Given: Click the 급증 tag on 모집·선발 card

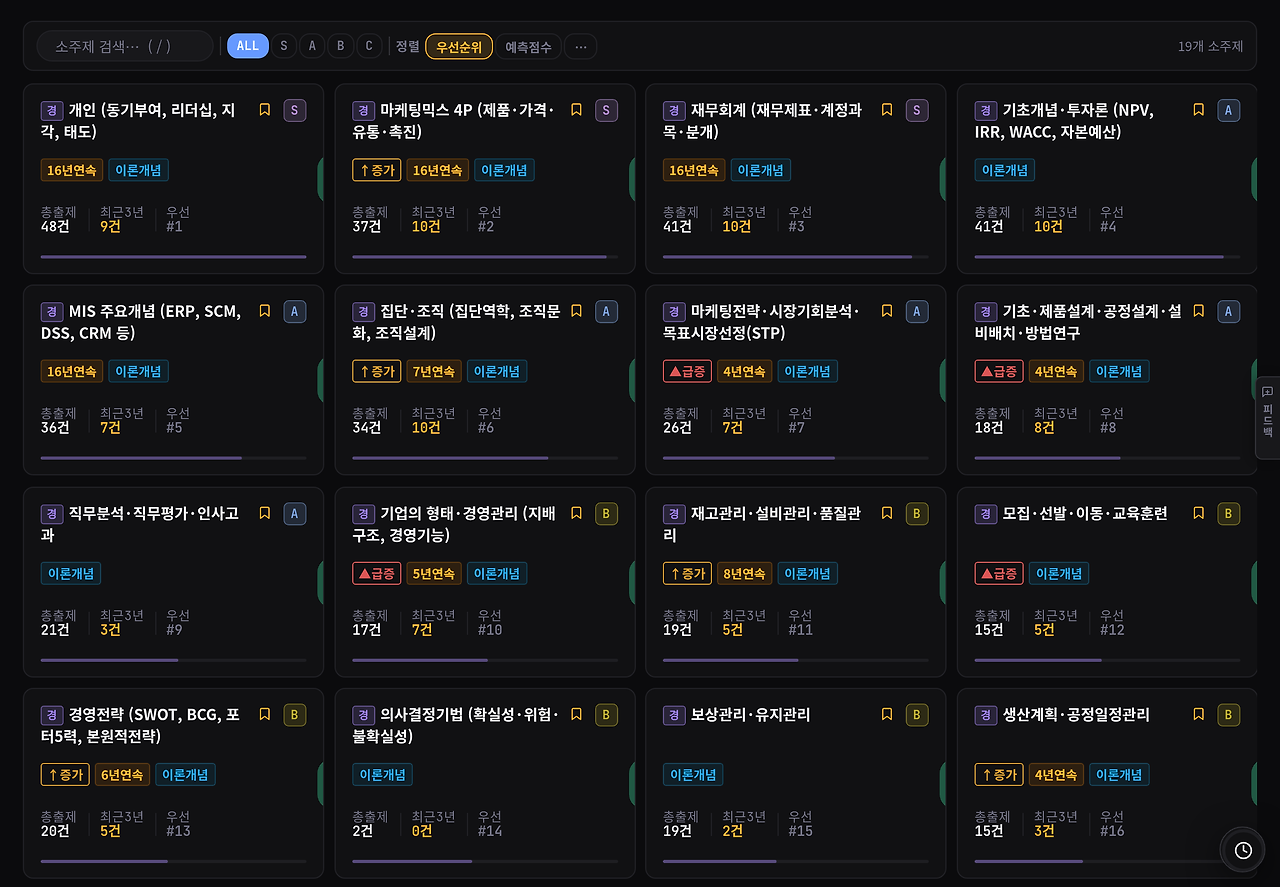Looking at the screenshot, I should point(999,574).
